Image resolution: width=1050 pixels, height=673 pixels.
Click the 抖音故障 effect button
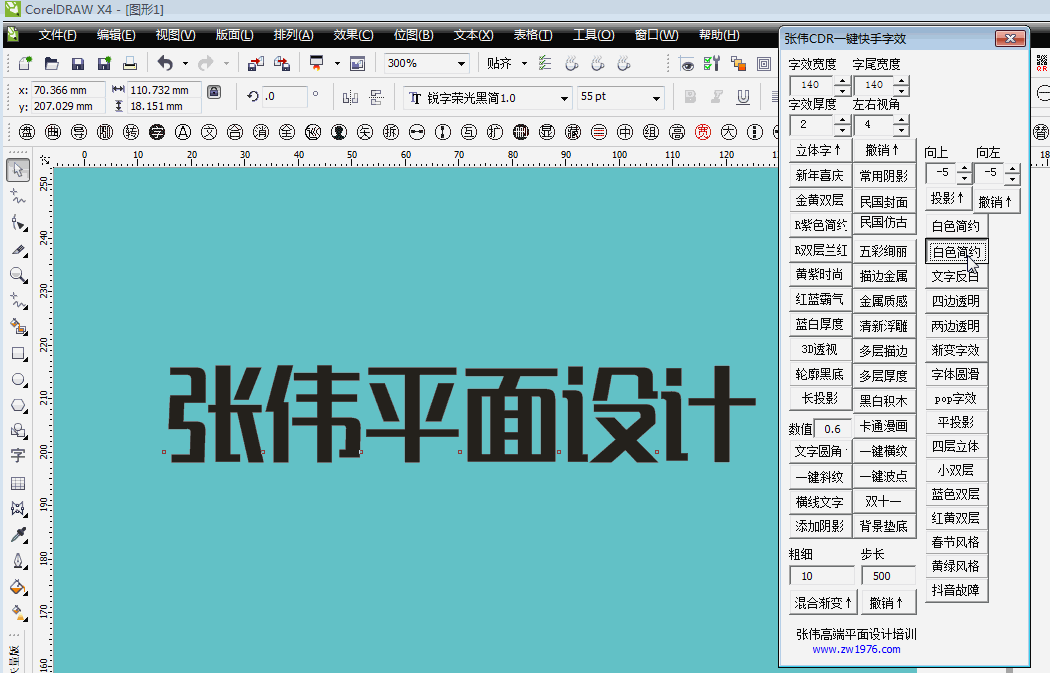[956, 590]
